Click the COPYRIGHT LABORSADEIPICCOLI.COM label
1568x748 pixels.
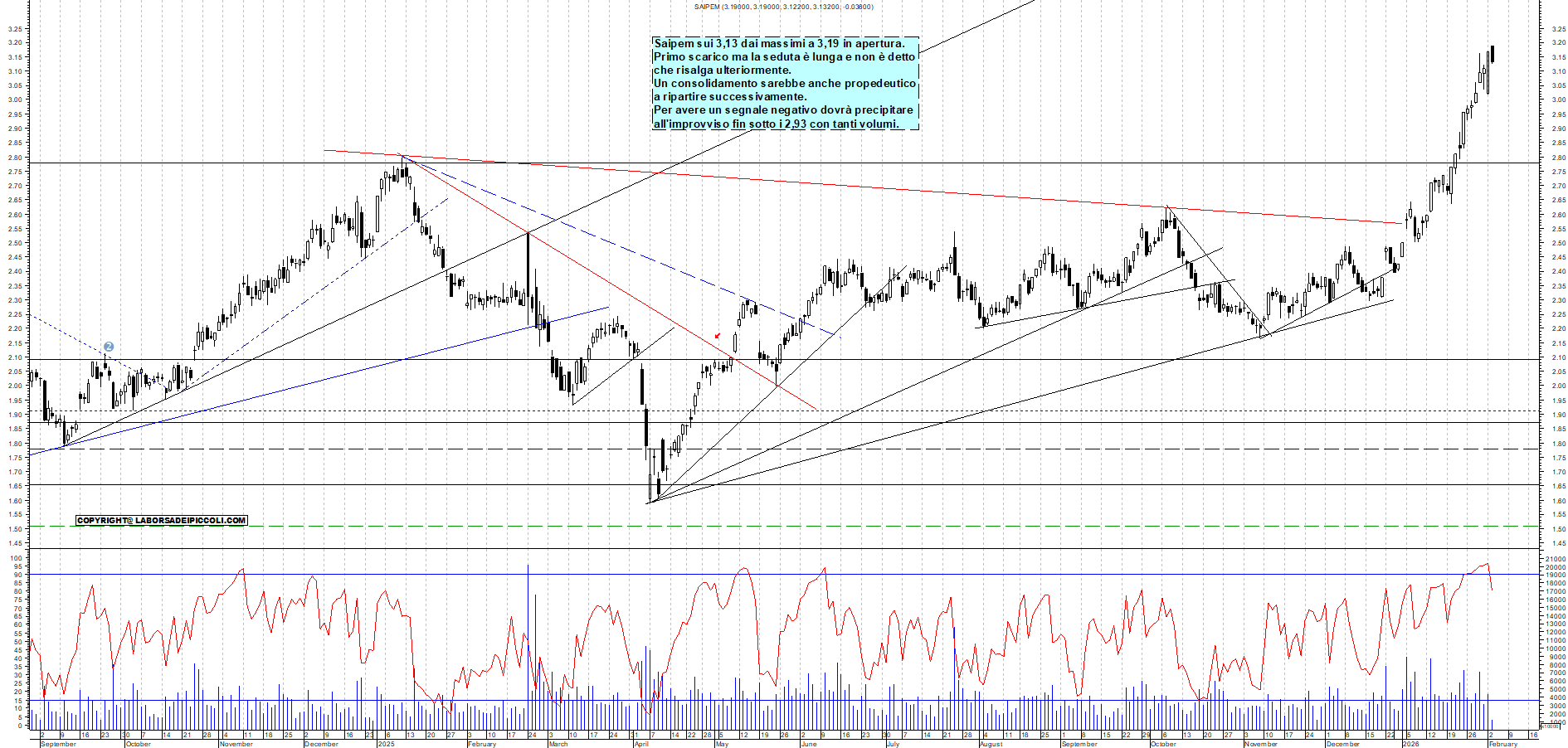tap(162, 521)
